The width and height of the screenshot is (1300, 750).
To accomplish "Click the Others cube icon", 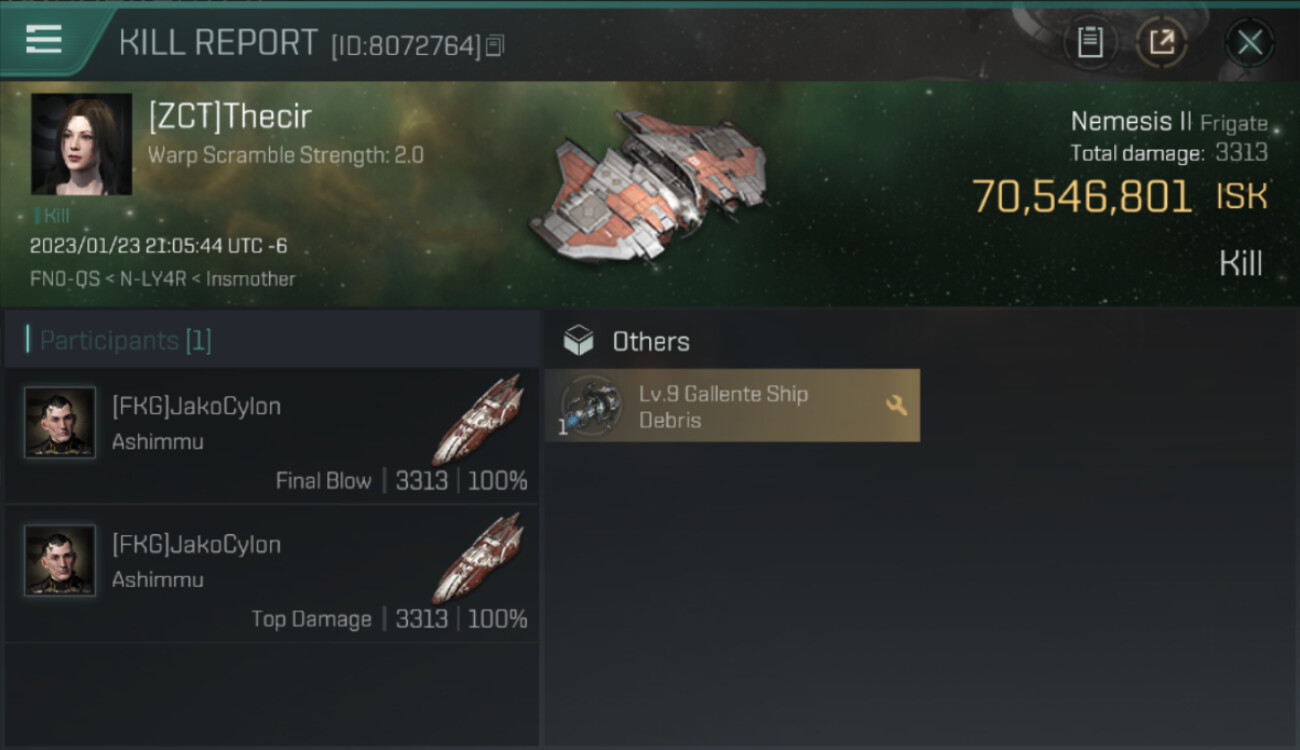I will pos(578,341).
